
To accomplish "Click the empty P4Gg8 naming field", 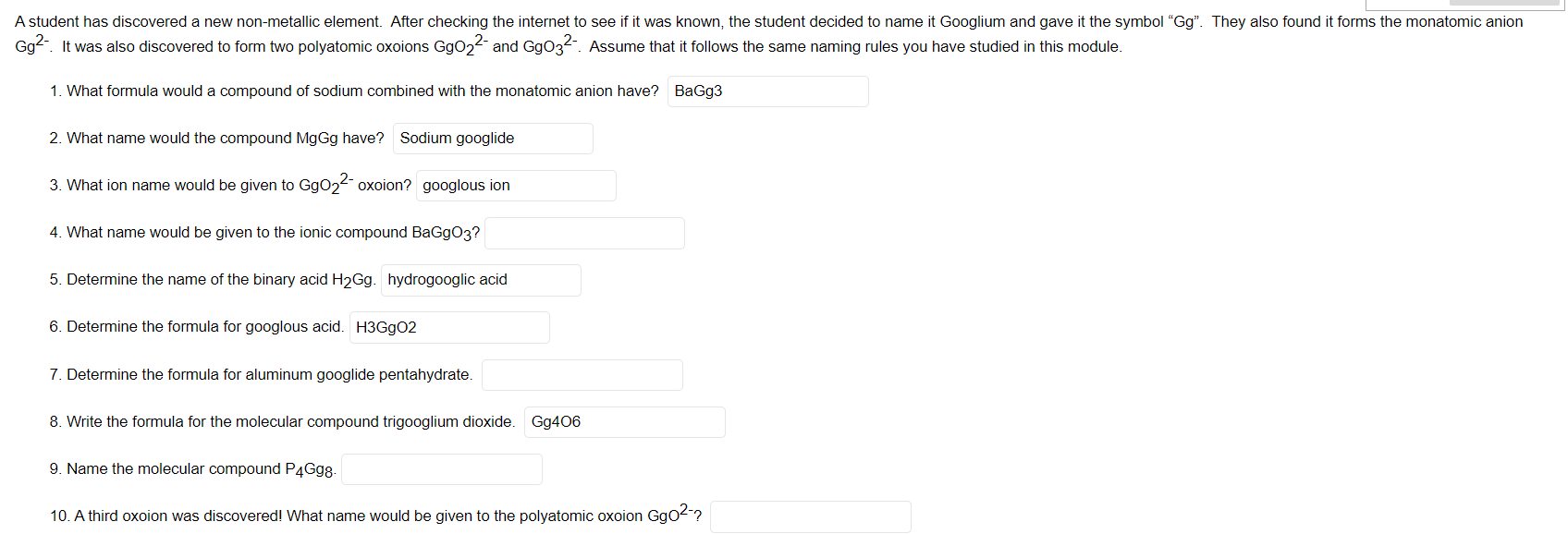I will click(x=441, y=468).
